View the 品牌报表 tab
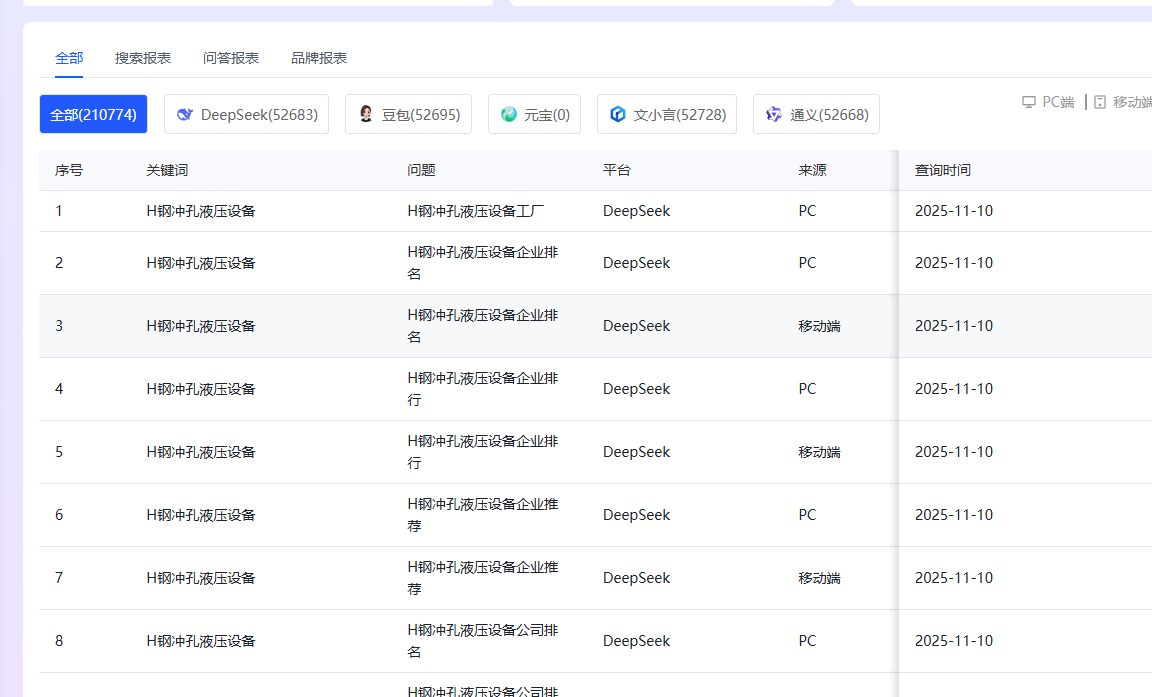The height and width of the screenshot is (697, 1152). 317,57
